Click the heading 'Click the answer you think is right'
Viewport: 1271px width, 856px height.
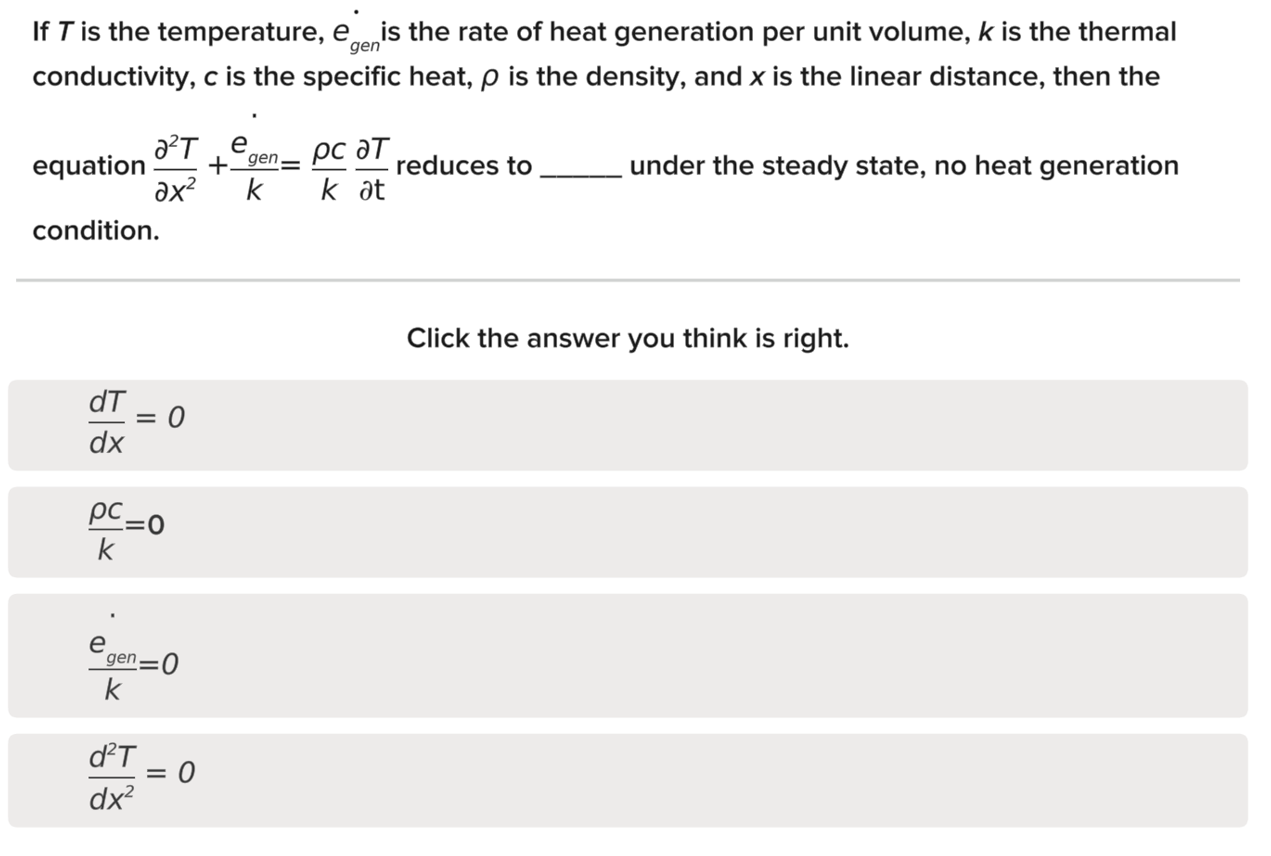click(x=628, y=338)
